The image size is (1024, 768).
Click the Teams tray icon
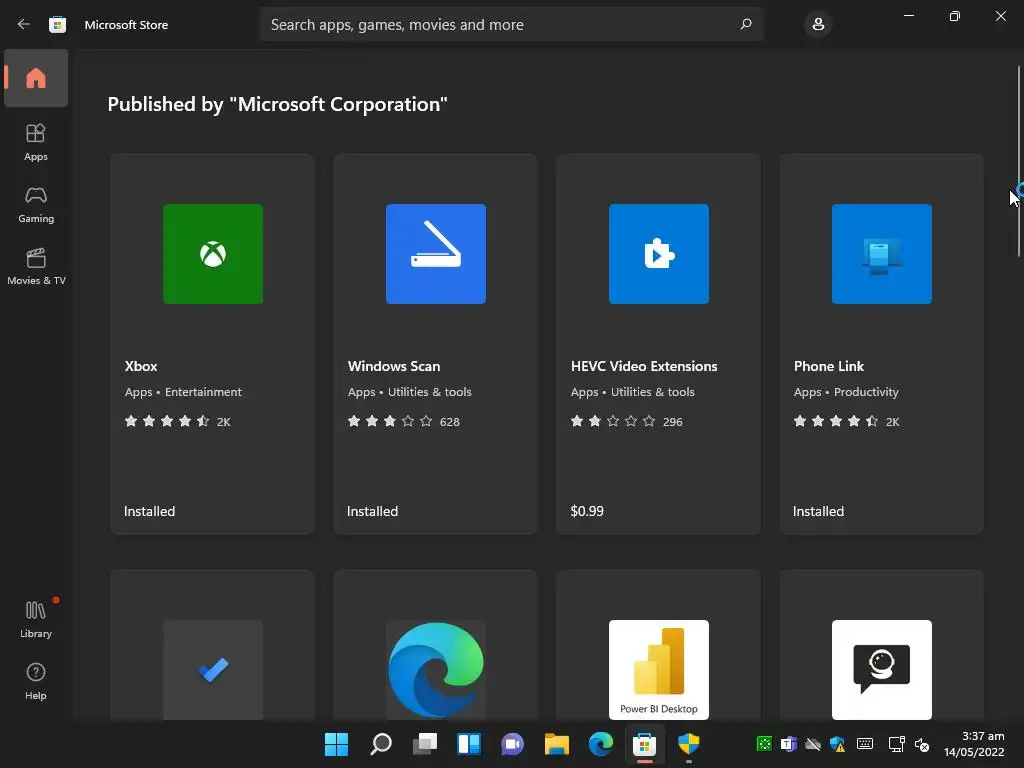[x=788, y=743]
